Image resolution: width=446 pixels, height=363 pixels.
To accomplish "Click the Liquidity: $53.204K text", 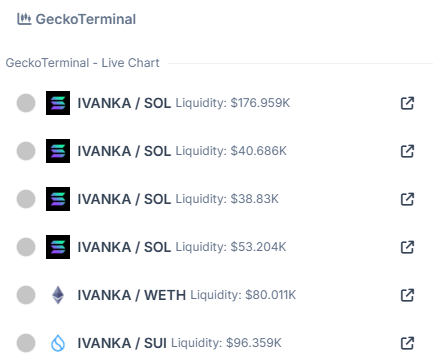I will 231,247.
